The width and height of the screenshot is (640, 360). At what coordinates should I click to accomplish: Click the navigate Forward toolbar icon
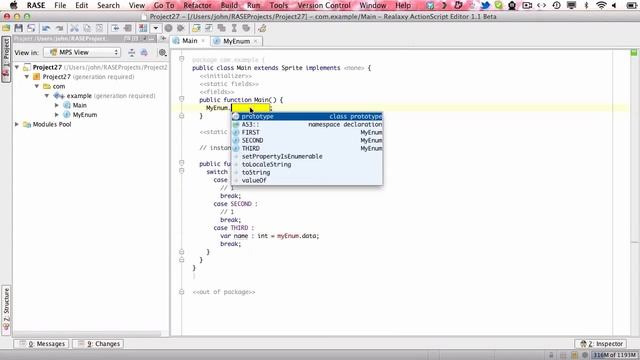[128, 28]
